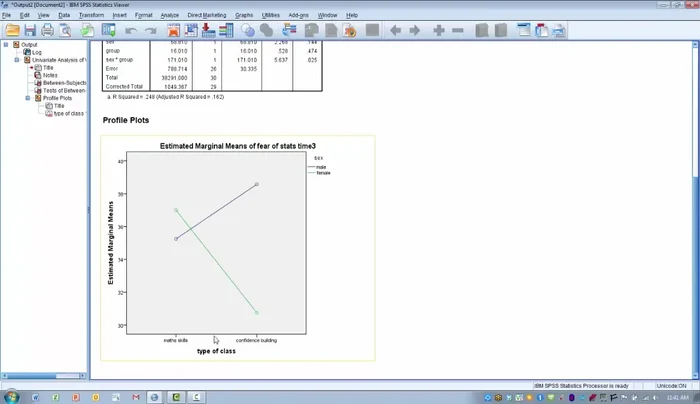This screenshot has height=404, width=700.
Task: Click the Insert Title toolbar icon
Action: [x=542, y=30]
